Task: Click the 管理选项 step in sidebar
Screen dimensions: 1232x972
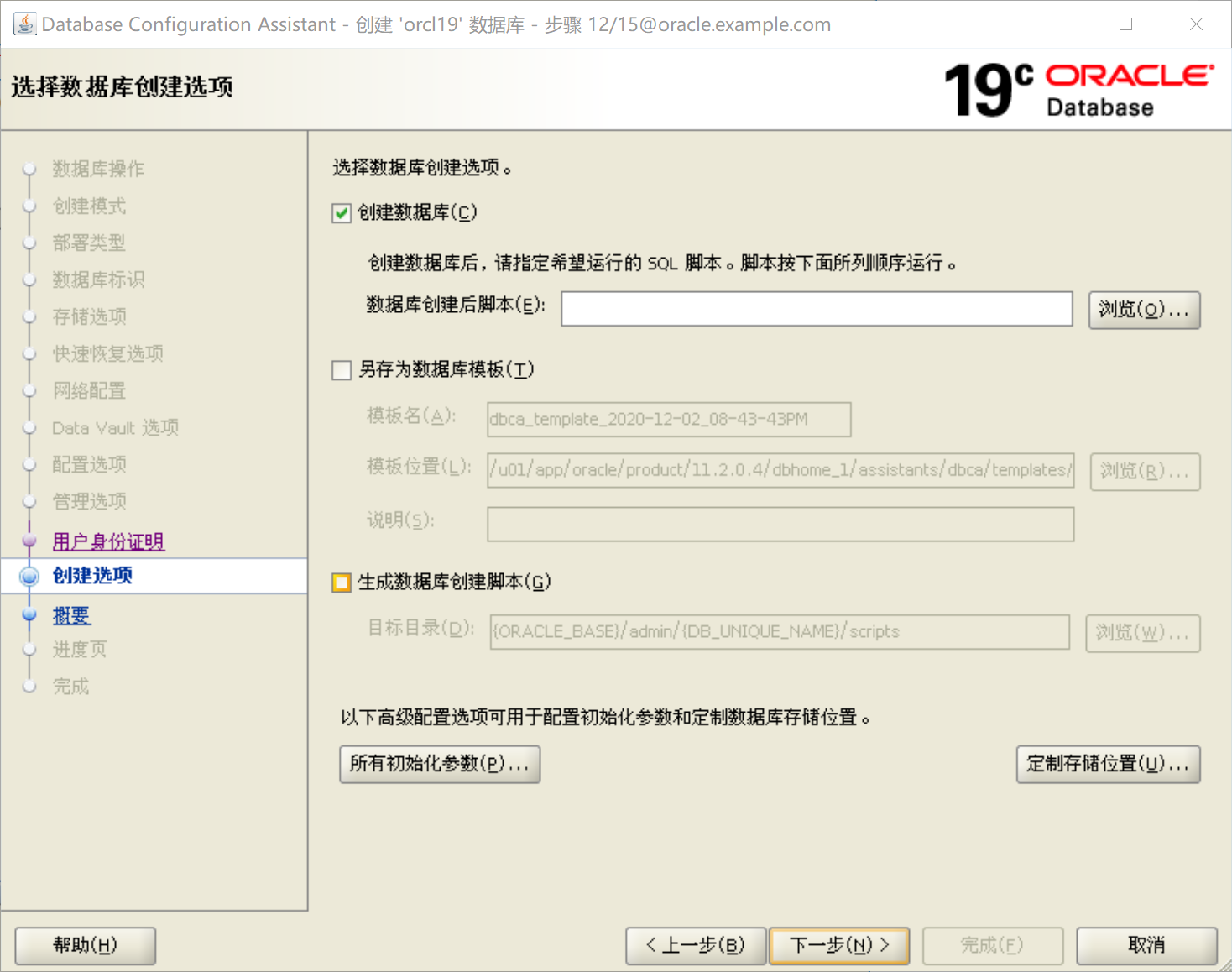Action: (x=89, y=501)
